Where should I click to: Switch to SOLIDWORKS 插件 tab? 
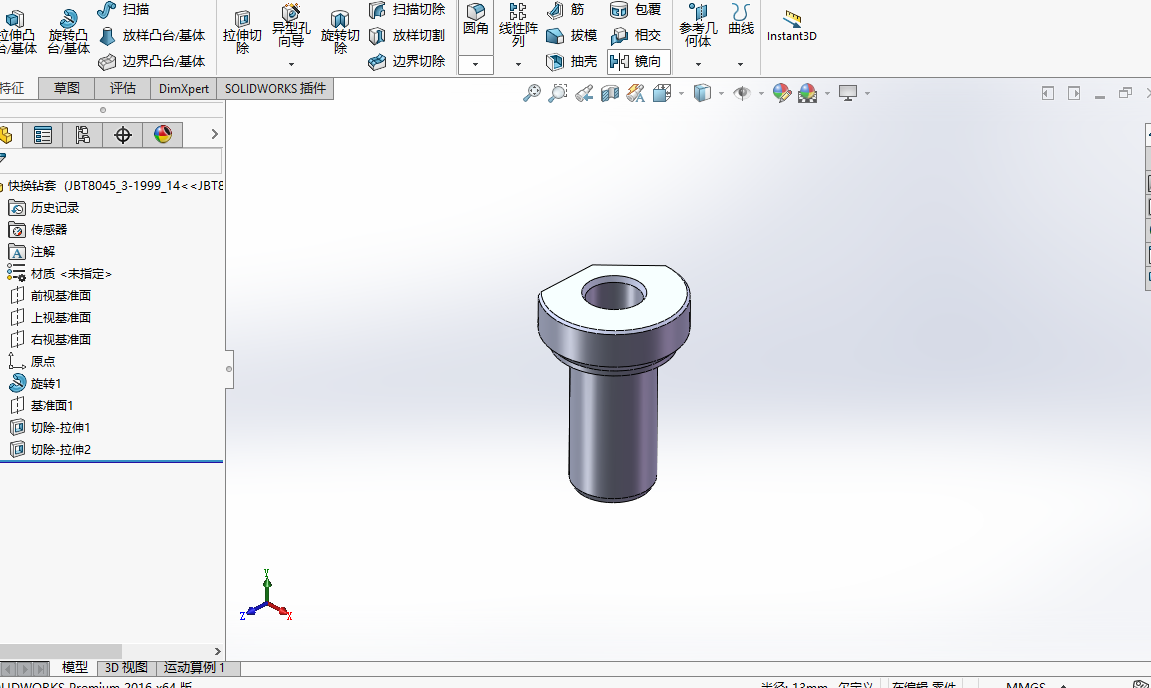[x=275, y=88]
